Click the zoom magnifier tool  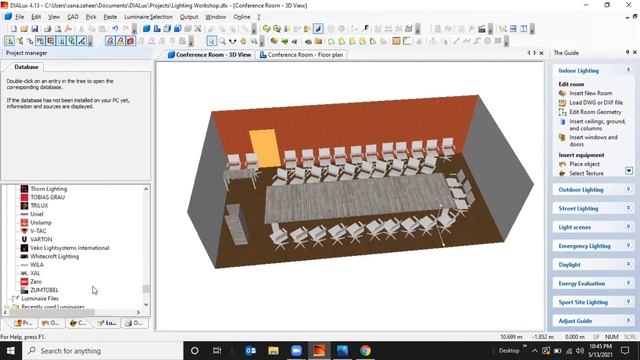[x=222, y=41]
